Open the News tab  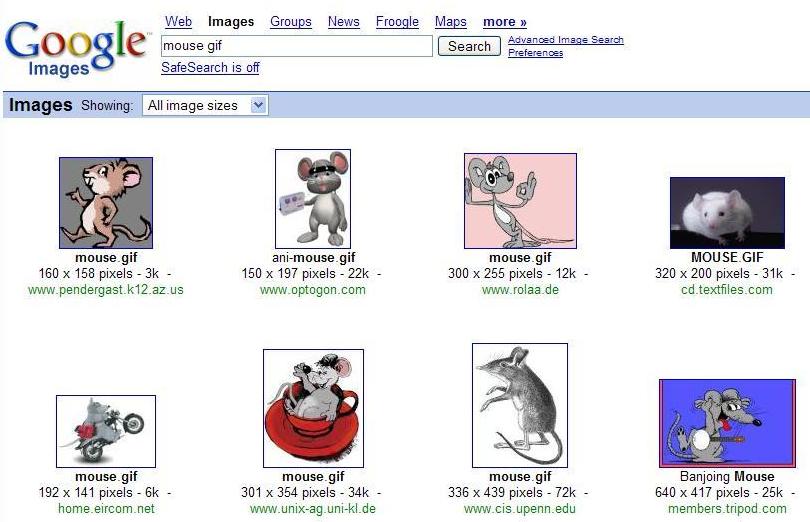[x=343, y=21]
